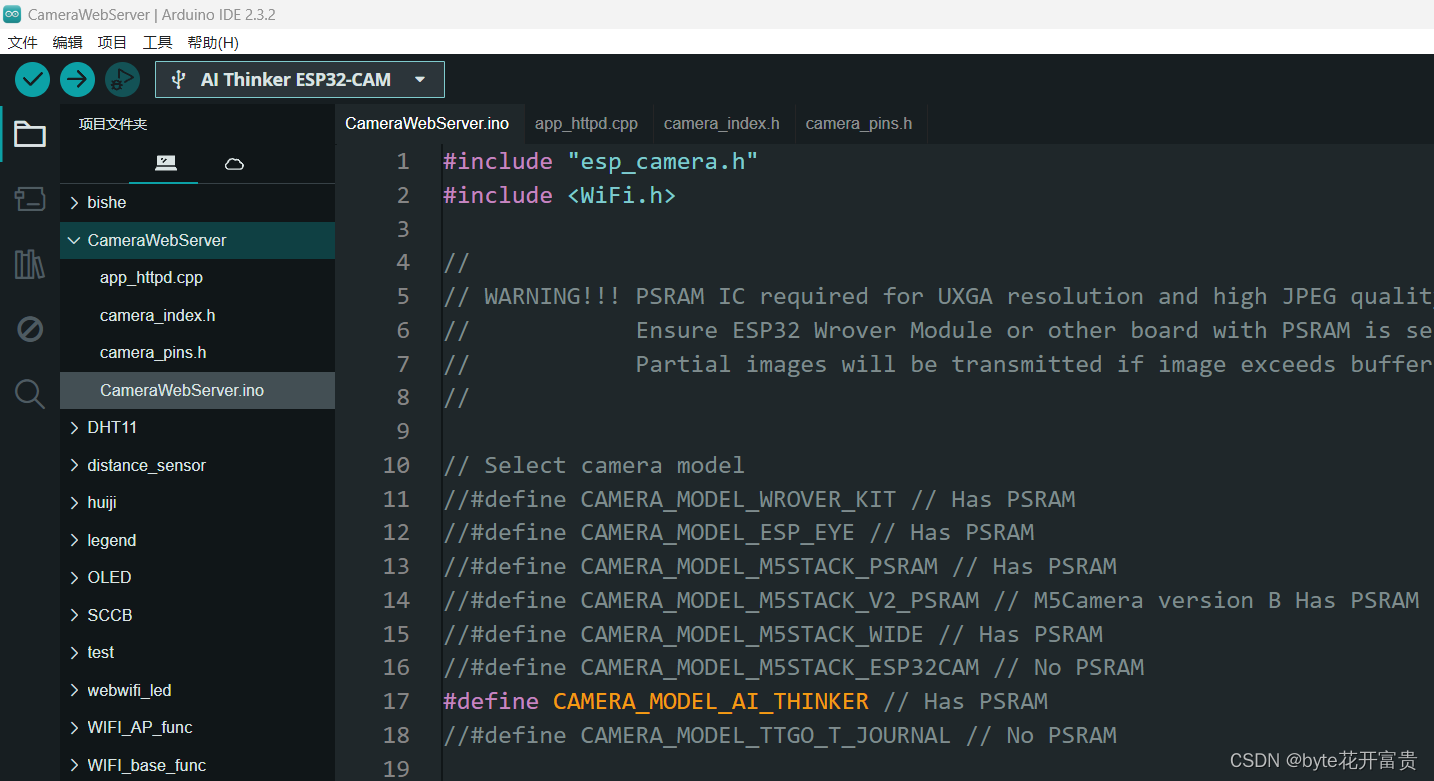Open the Boards Manager sidebar icon
1434x781 pixels.
point(30,199)
